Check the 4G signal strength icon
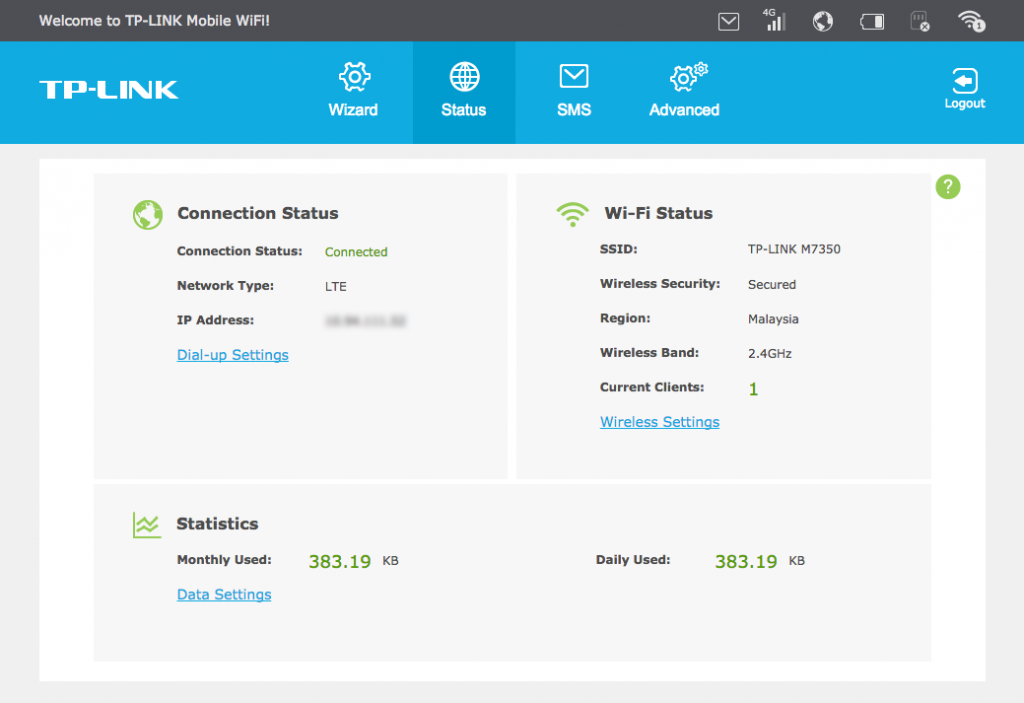This screenshot has width=1024, height=703. pos(775,20)
